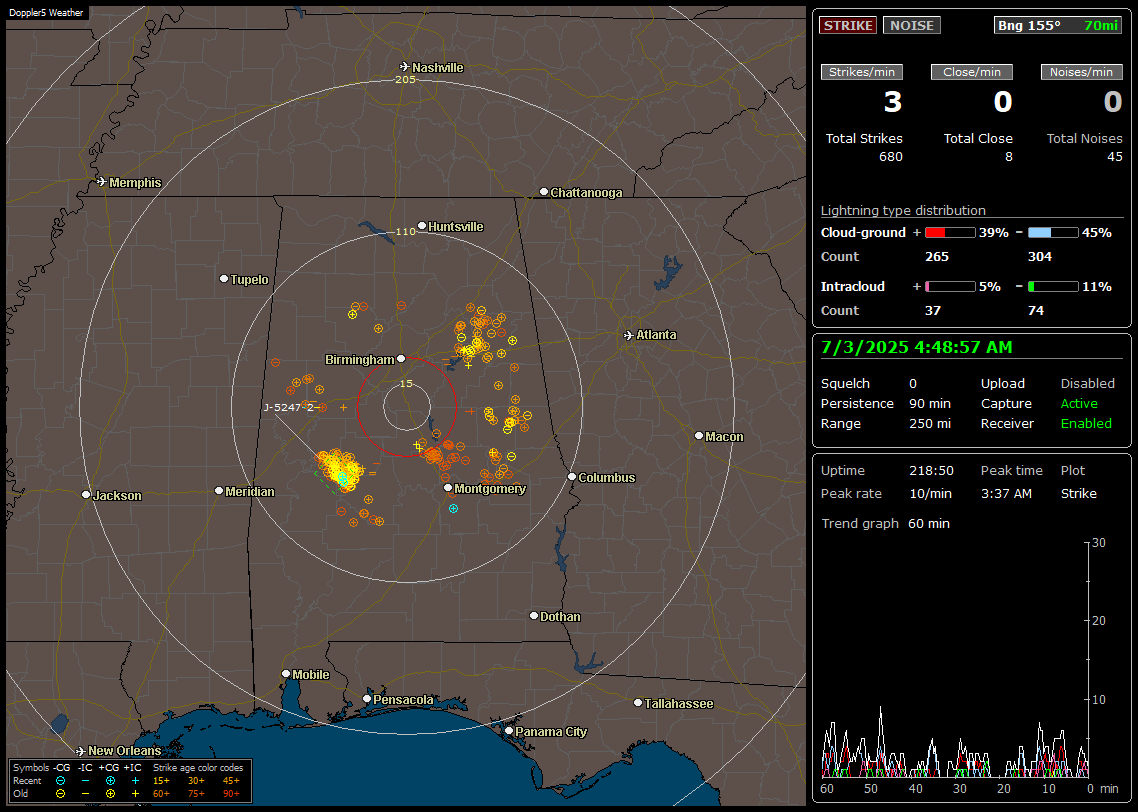Click the Capture status Active
Viewport: 1138px width, 812px height.
tap(1078, 403)
